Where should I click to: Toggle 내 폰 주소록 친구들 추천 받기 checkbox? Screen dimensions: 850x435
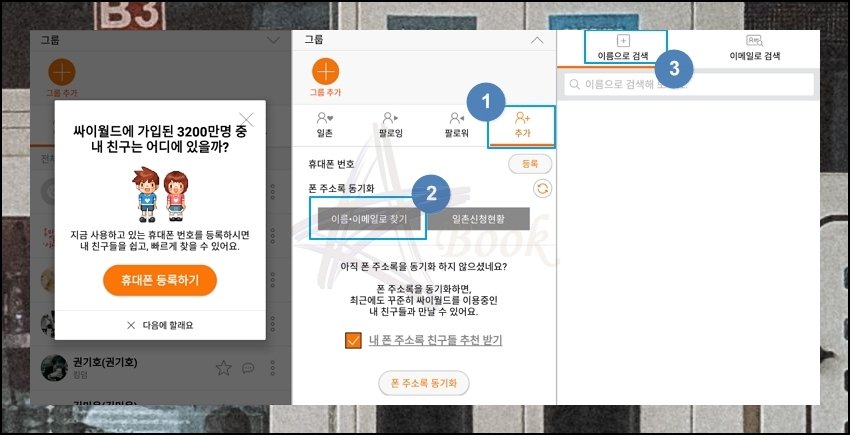(x=353, y=340)
